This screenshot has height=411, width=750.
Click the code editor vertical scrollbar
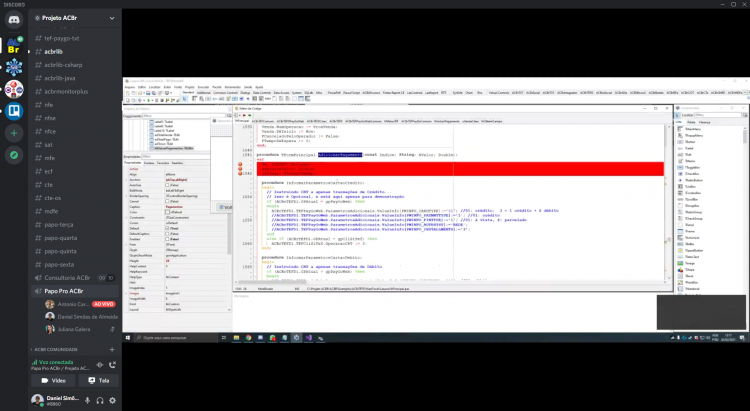(668, 201)
